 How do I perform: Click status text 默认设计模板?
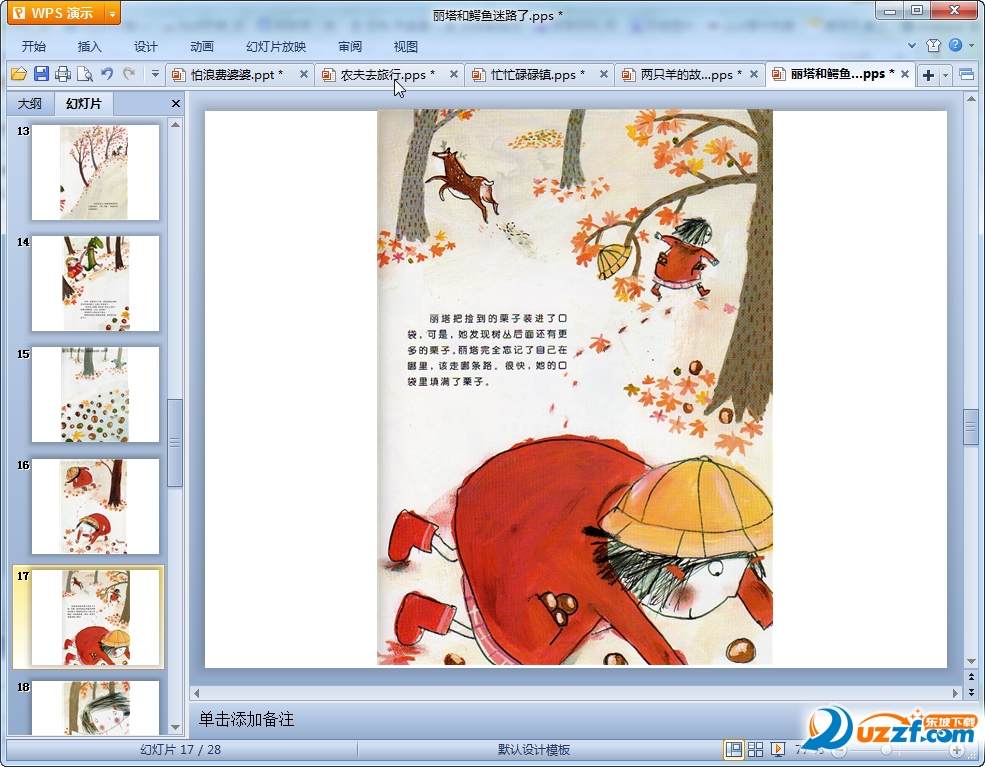tap(534, 749)
